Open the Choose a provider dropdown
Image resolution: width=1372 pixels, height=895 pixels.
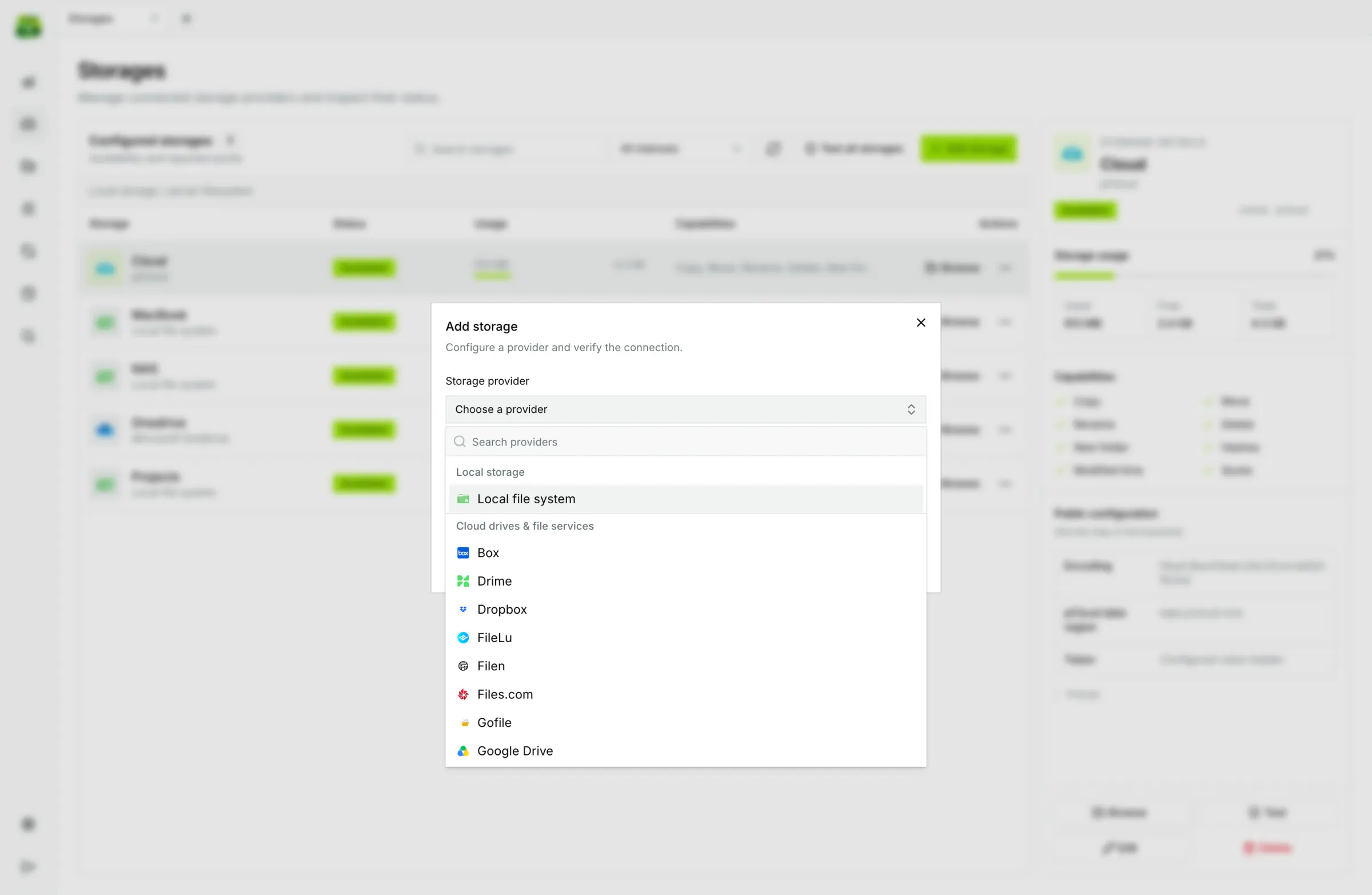coord(685,409)
